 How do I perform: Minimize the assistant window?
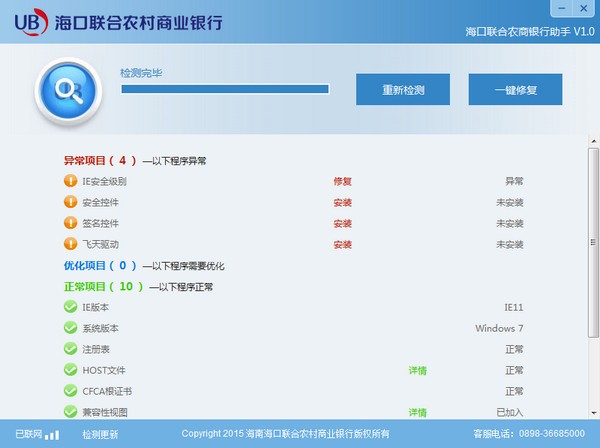pyautogui.click(x=561, y=8)
